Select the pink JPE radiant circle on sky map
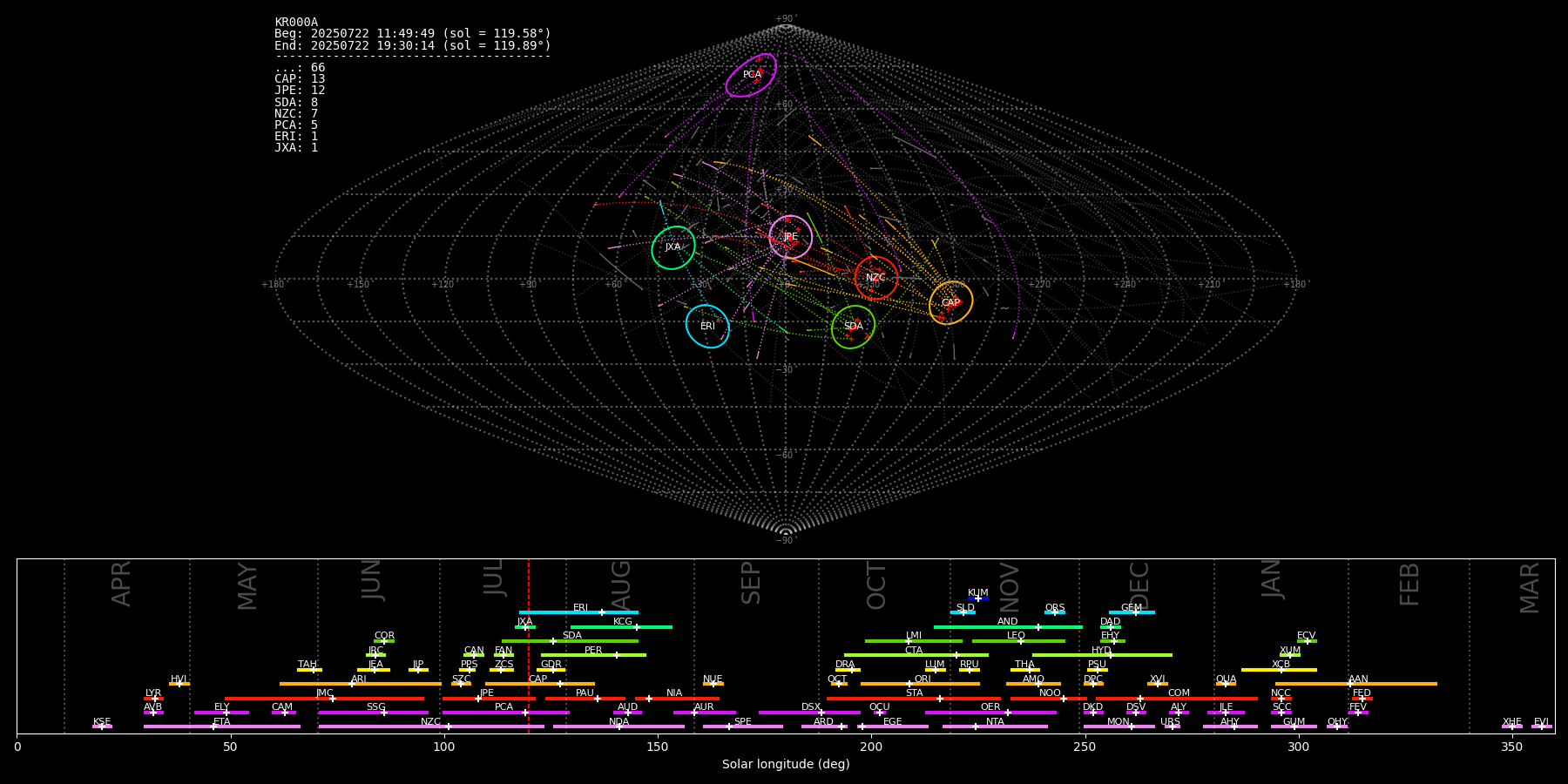The image size is (1568, 784). [790, 237]
